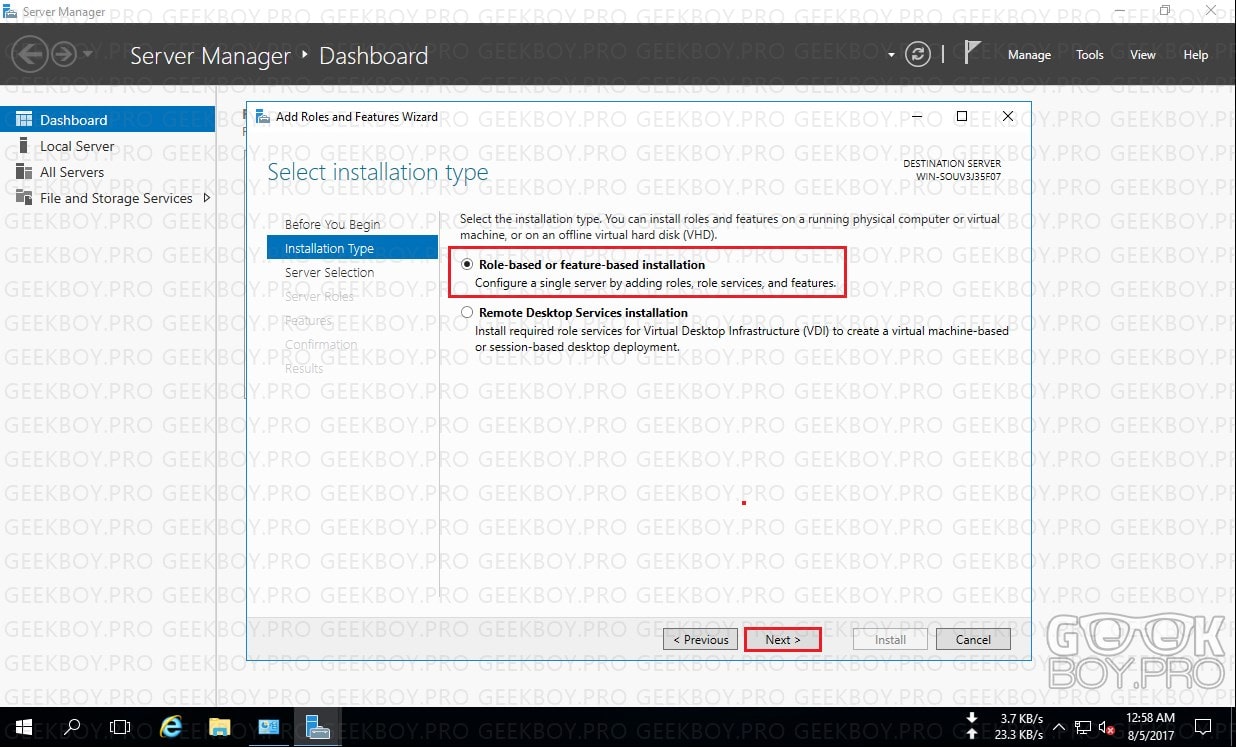Open the Manage menu
The image size is (1236, 747).
pos(1029,55)
